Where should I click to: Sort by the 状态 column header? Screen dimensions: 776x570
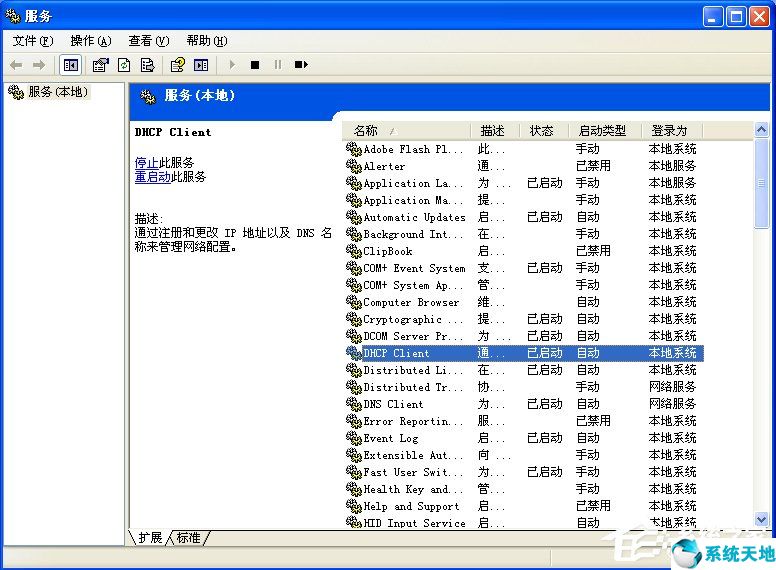tap(544, 131)
